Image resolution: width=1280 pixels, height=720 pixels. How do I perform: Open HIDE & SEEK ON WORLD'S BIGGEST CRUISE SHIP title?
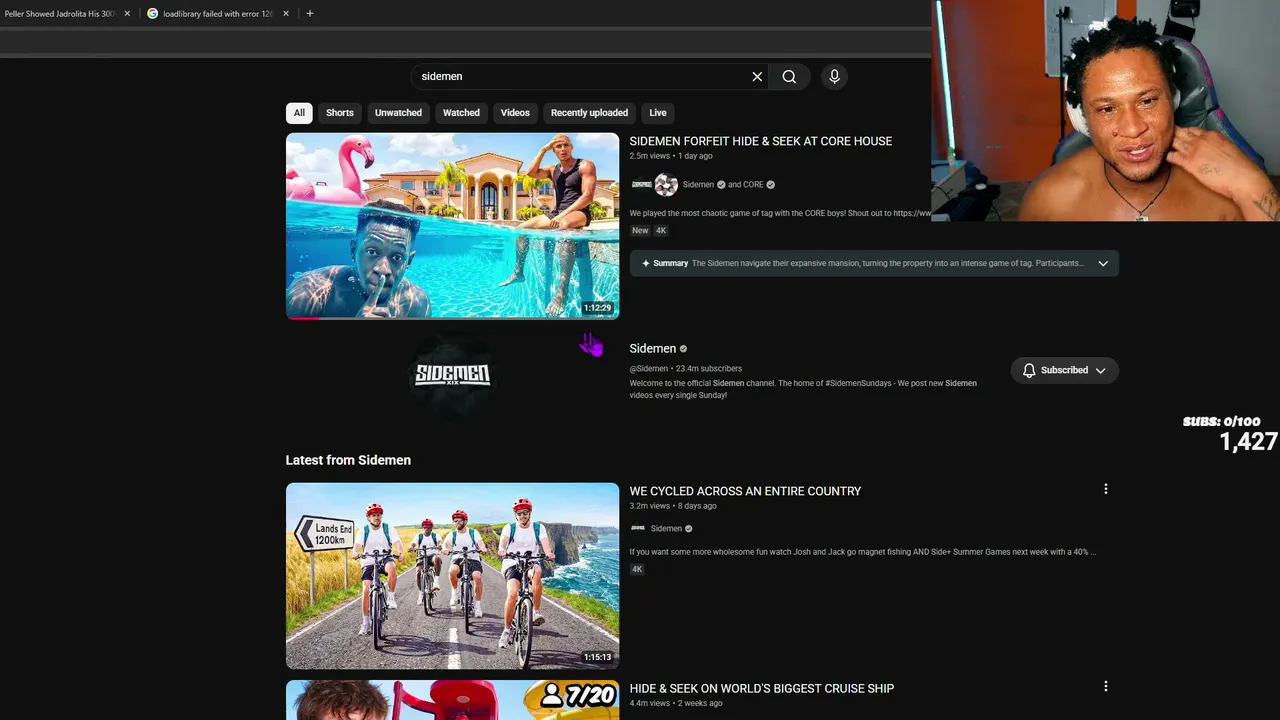tap(762, 688)
